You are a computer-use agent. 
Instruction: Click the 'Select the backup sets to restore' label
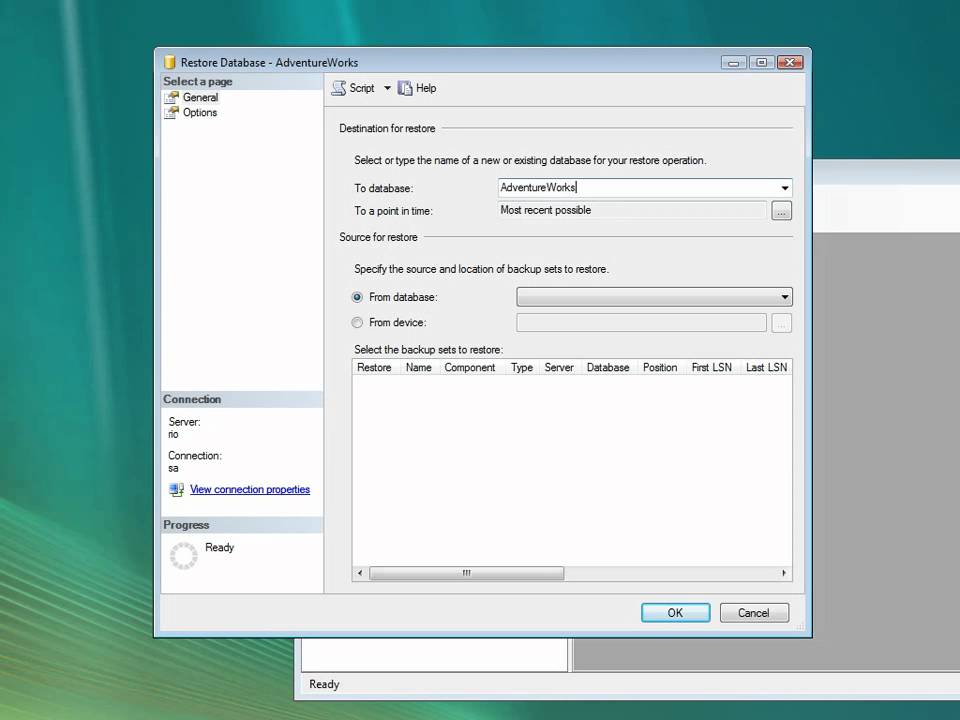click(429, 350)
